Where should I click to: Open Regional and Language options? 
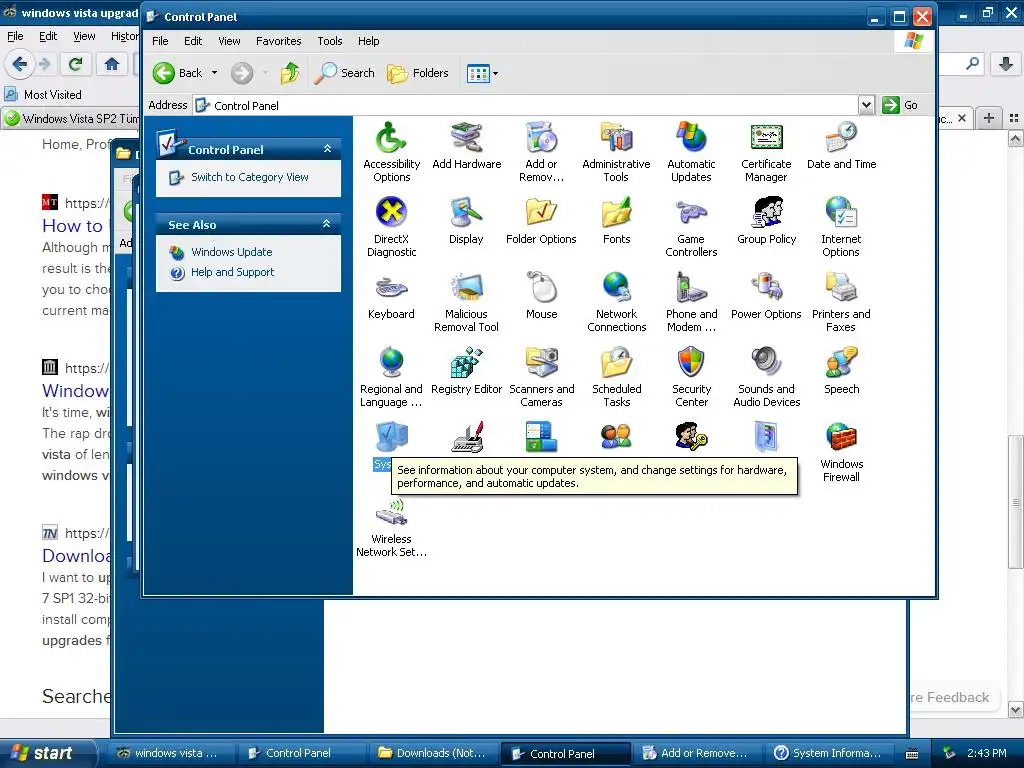(x=391, y=377)
